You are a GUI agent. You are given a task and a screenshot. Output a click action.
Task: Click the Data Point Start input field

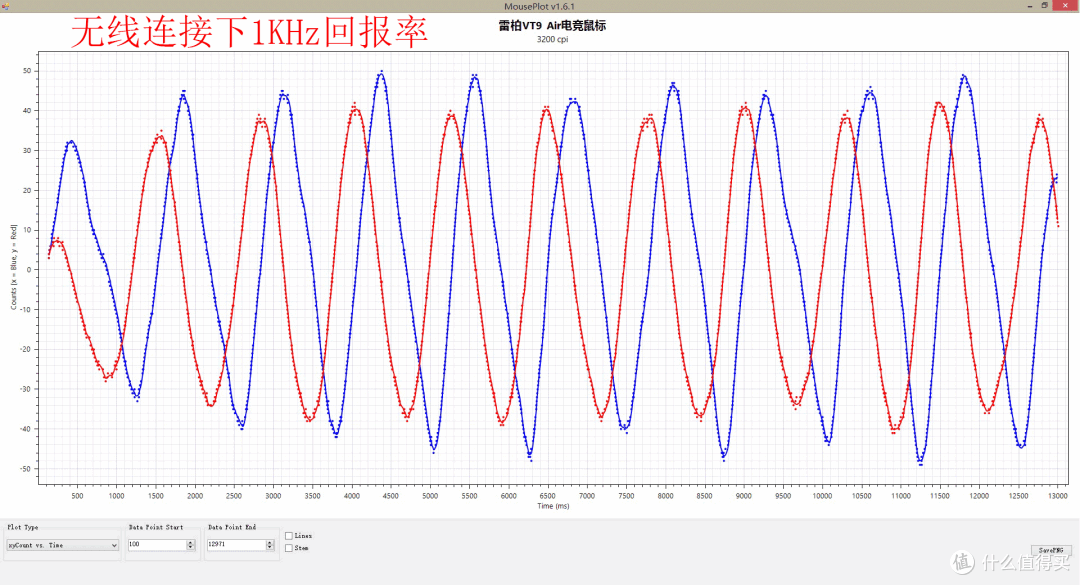[157, 544]
